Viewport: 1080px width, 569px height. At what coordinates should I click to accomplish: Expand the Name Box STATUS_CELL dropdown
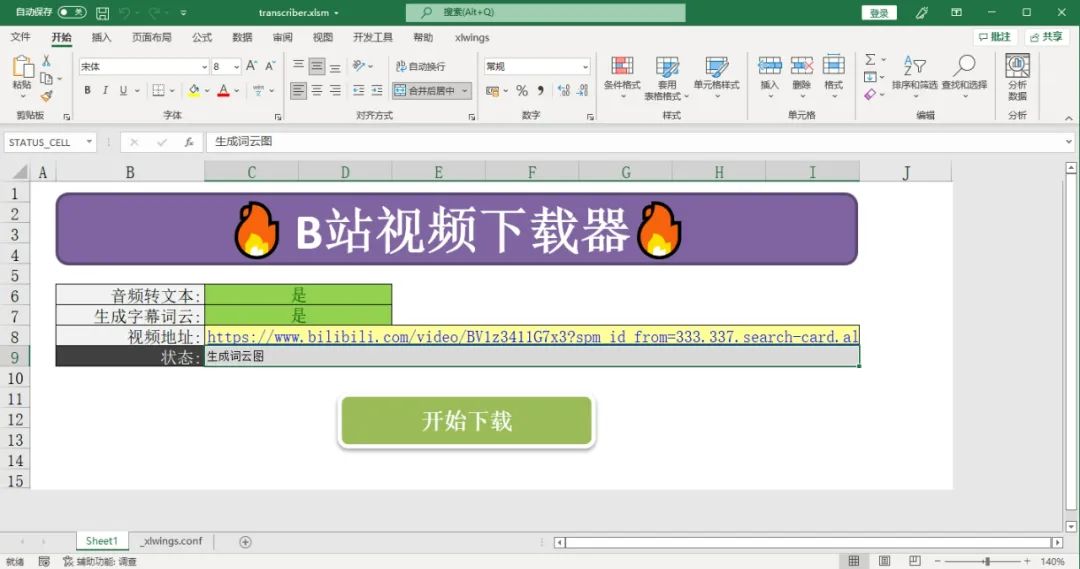pyautogui.click(x=89, y=142)
